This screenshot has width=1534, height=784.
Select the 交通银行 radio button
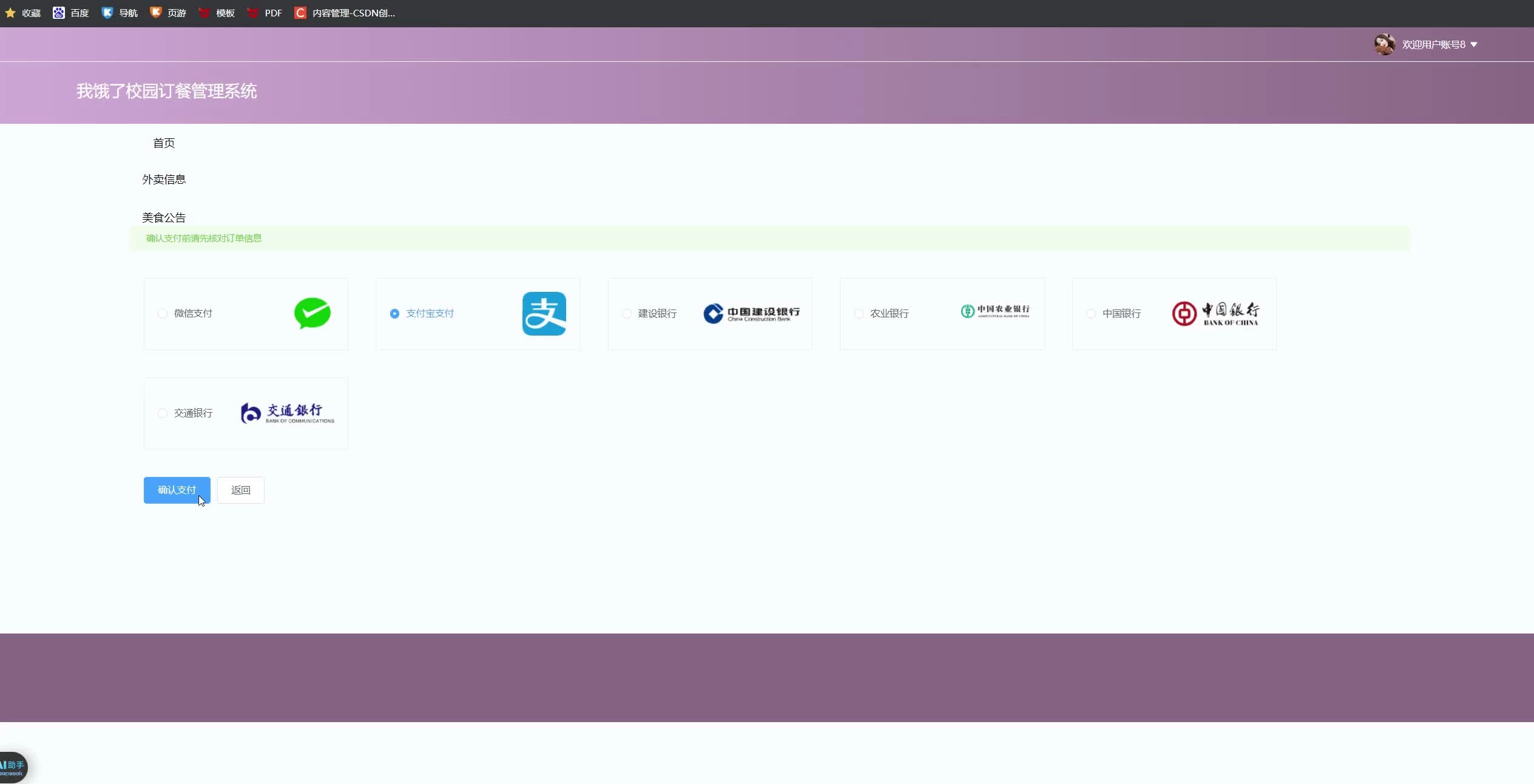pos(162,413)
